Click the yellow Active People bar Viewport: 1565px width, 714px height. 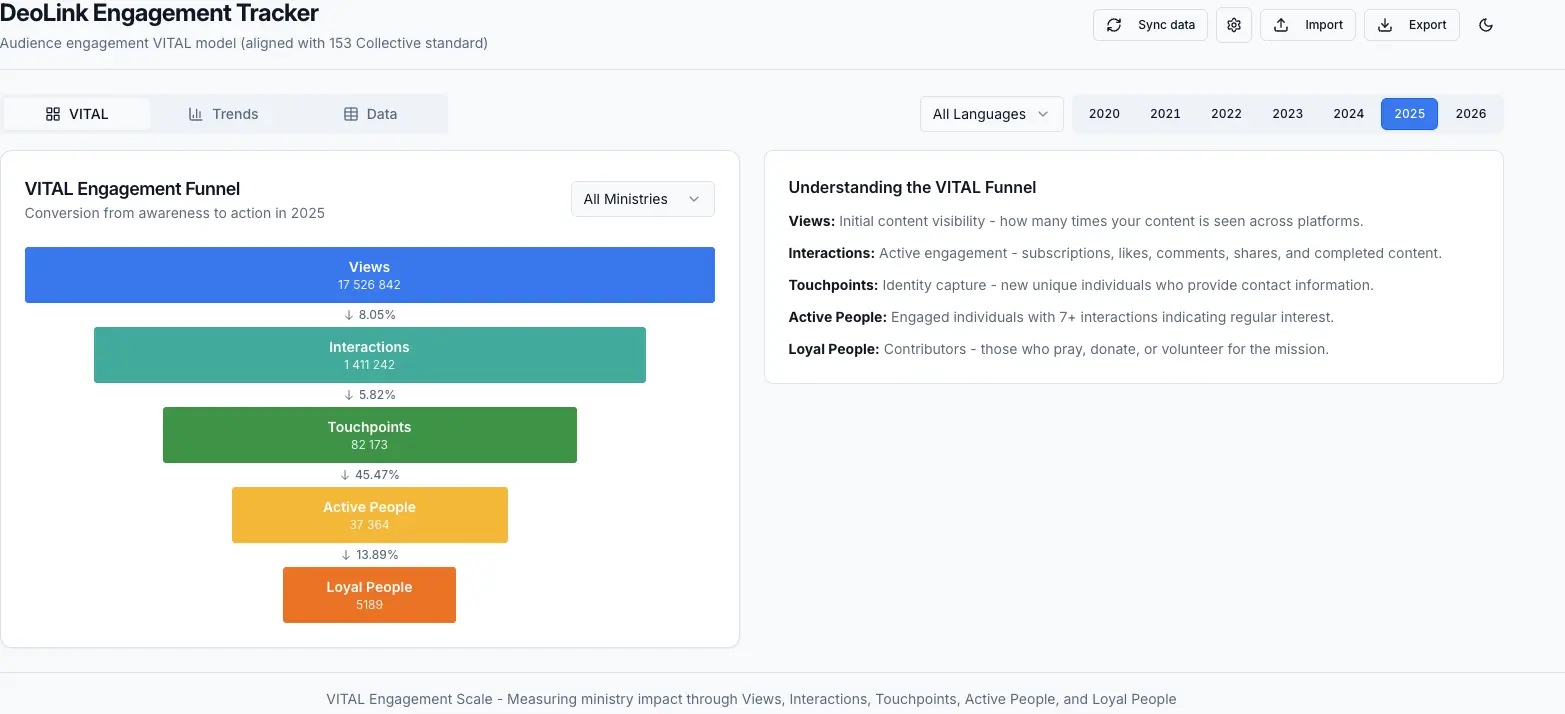click(x=369, y=515)
